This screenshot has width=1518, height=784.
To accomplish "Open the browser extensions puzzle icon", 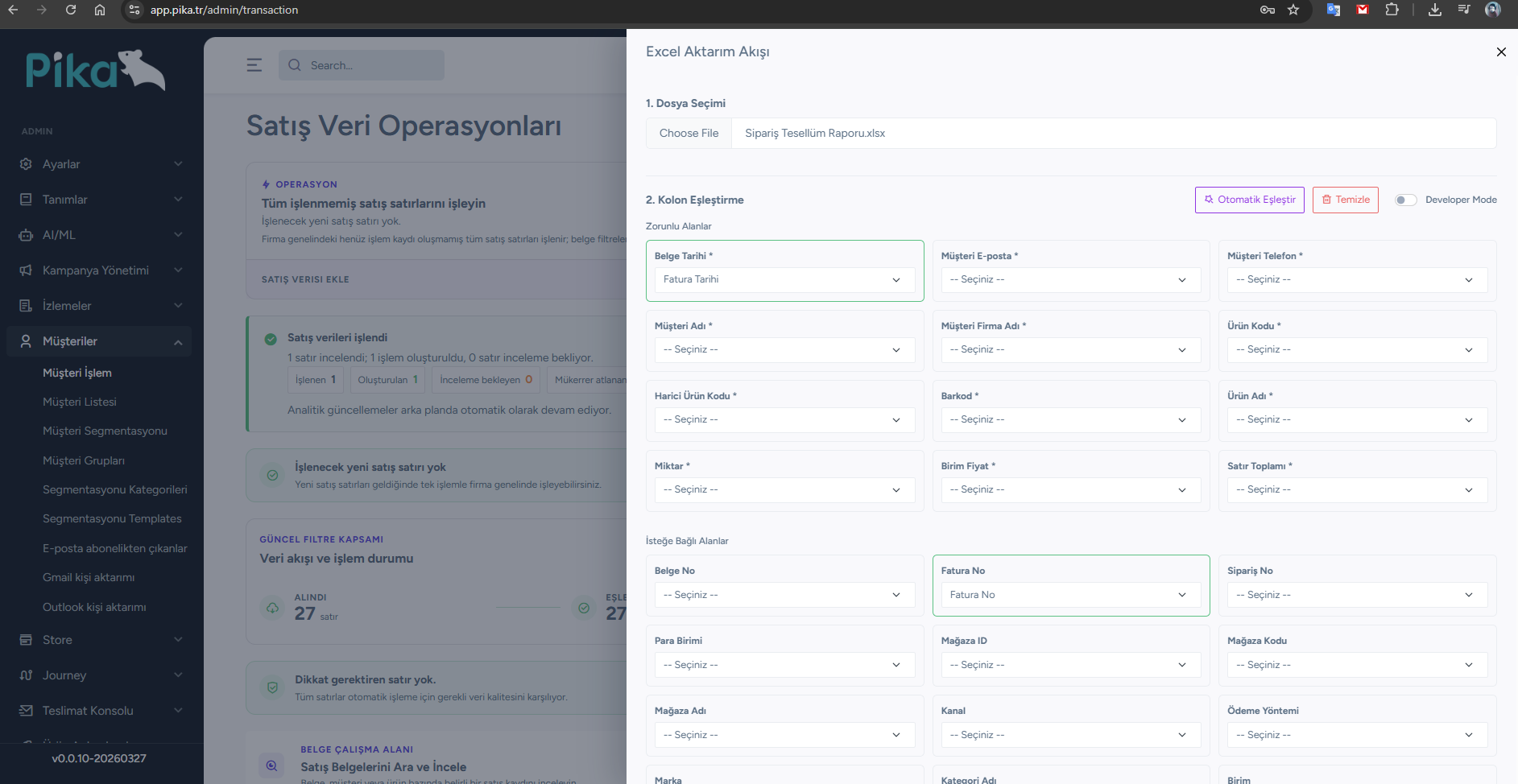I will 1392,10.
